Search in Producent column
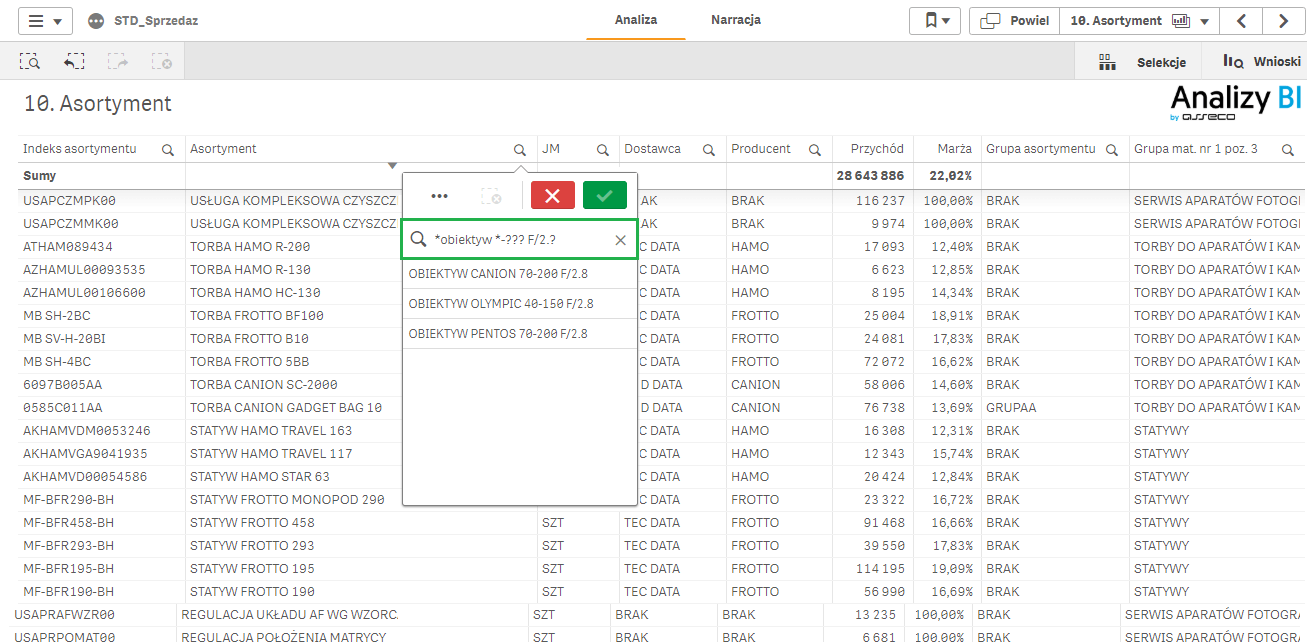The image size is (1308, 642). [815, 150]
